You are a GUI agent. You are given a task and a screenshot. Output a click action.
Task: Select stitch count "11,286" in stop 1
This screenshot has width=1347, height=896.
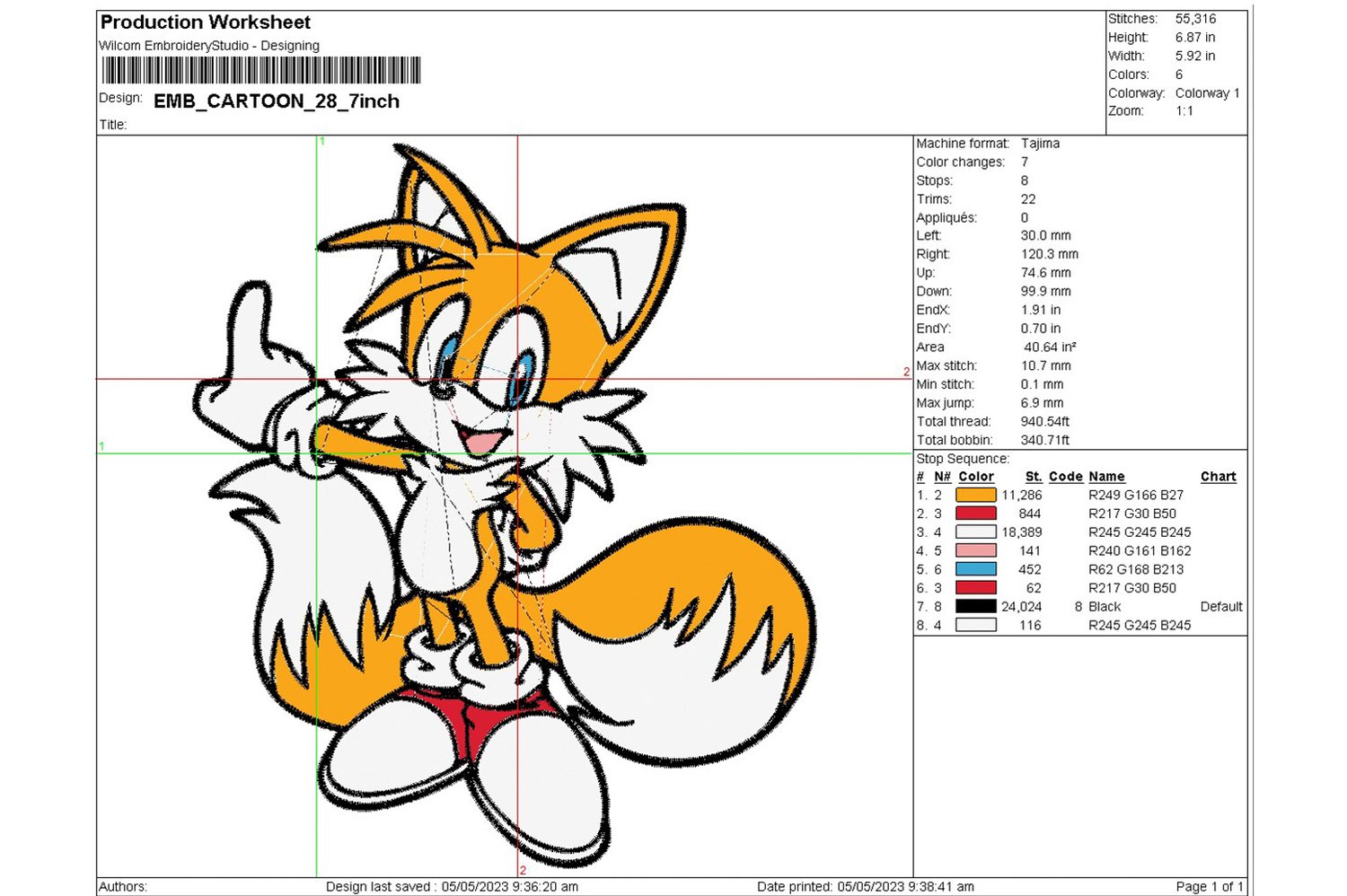(x=1022, y=496)
